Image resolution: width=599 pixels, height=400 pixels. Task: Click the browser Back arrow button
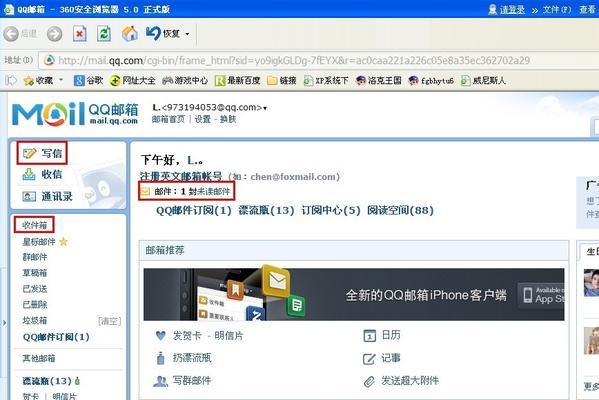[x=11, y=34]
